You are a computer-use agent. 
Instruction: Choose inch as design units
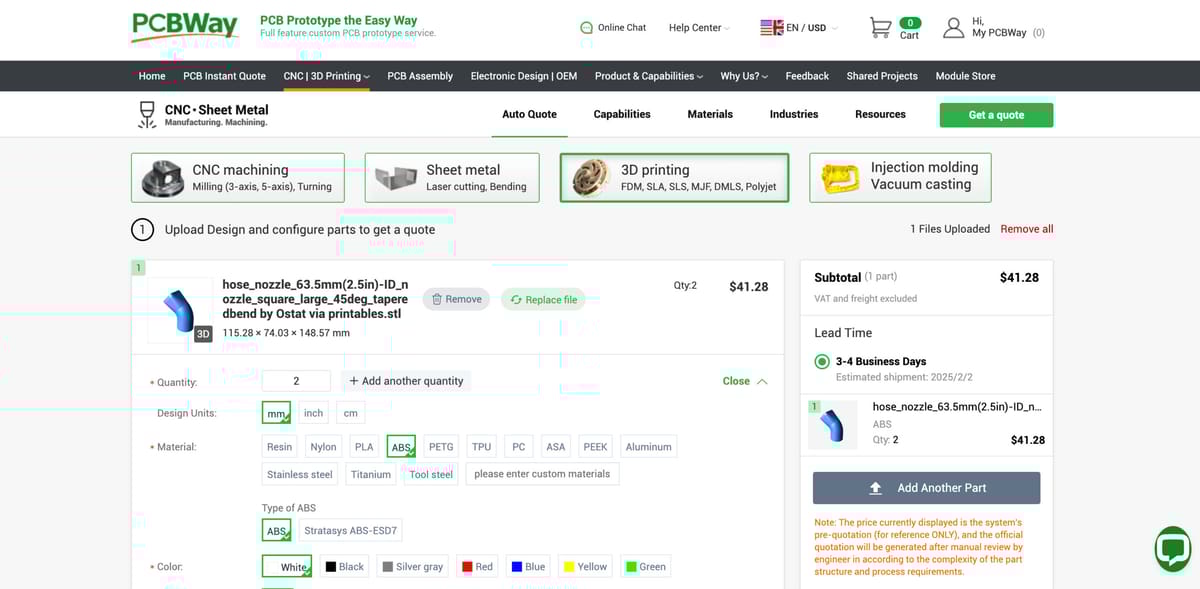[x=313, y=413]
